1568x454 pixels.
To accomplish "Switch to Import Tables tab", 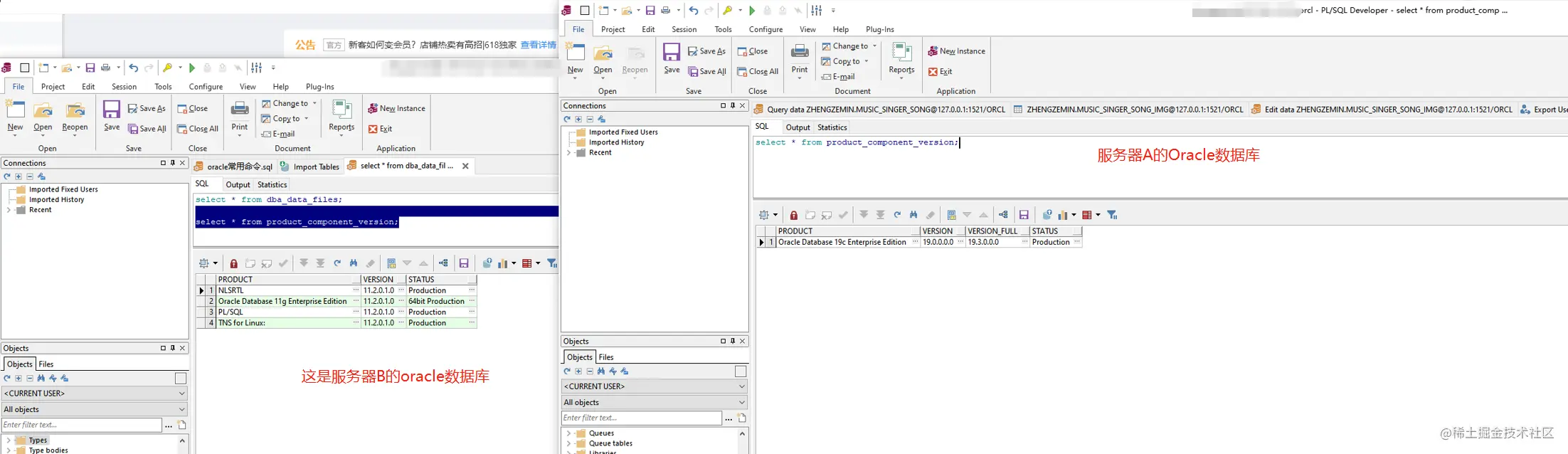I will pos(309,167).
